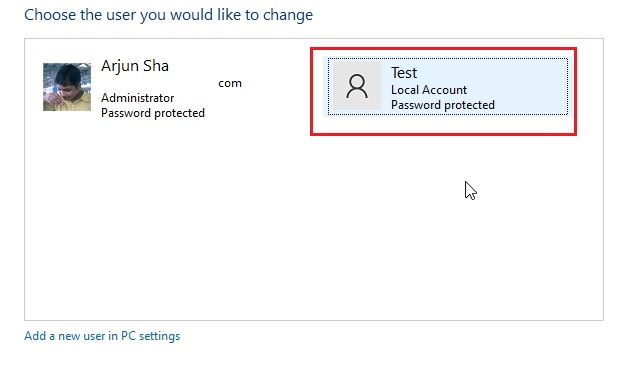Screen dimensions: 620x385
Task: Select the Test account name
Action: pyautogui.click(x=404, y=73)
